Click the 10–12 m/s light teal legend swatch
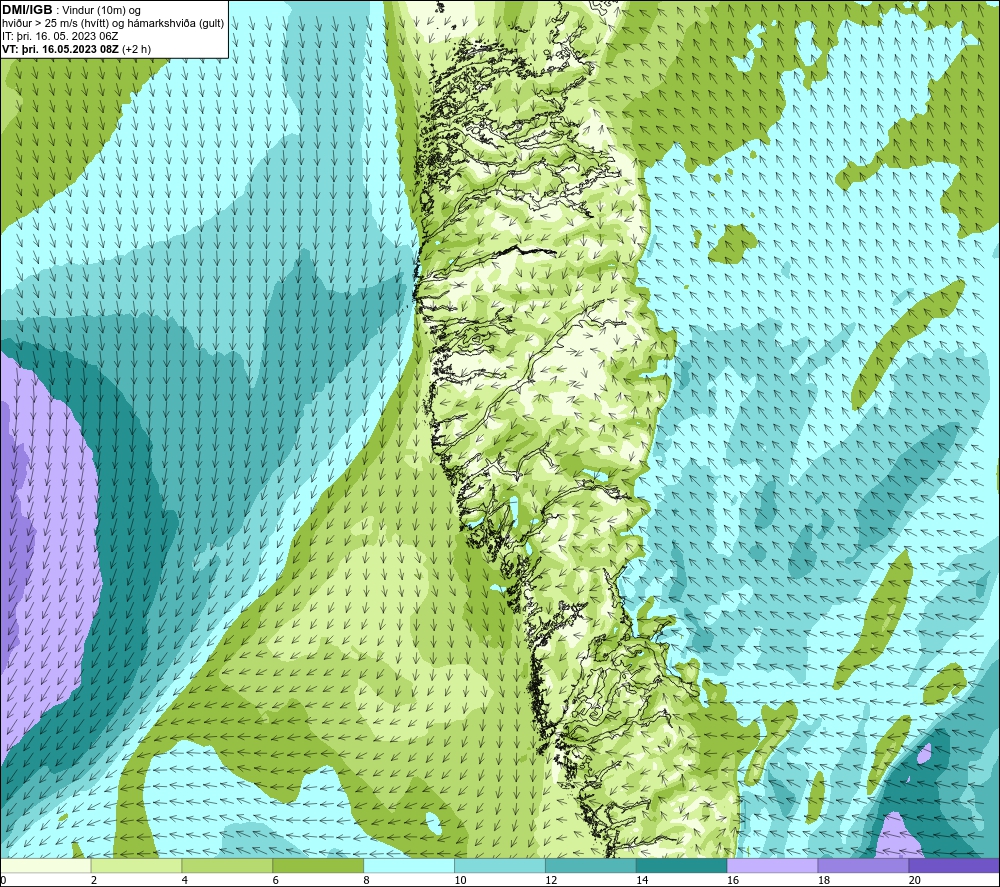The width and height of the screenshot is (1000, 887). [x=500, y=865]
